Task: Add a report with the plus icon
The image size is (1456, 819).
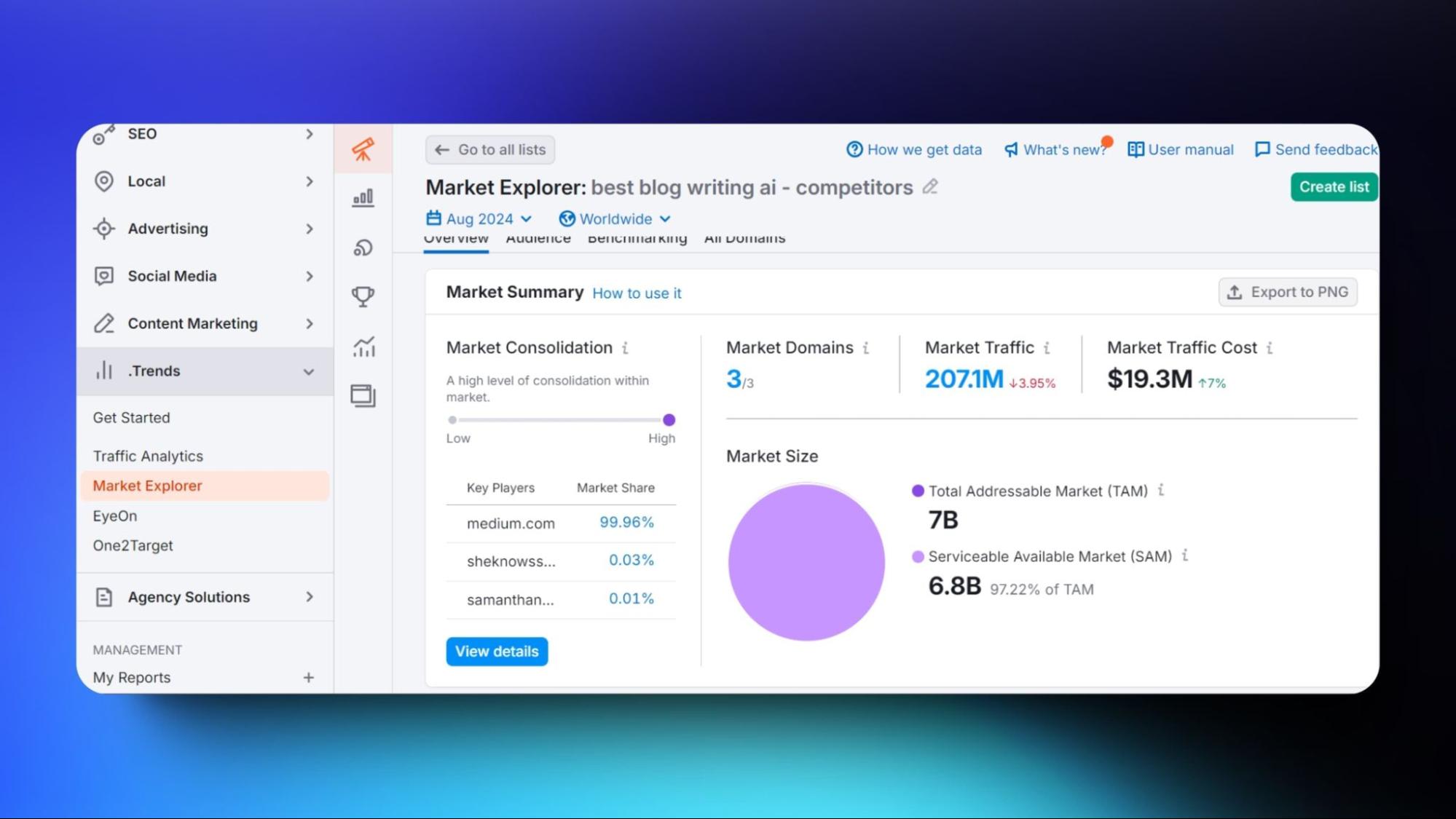Action: (x=309, y=678)
